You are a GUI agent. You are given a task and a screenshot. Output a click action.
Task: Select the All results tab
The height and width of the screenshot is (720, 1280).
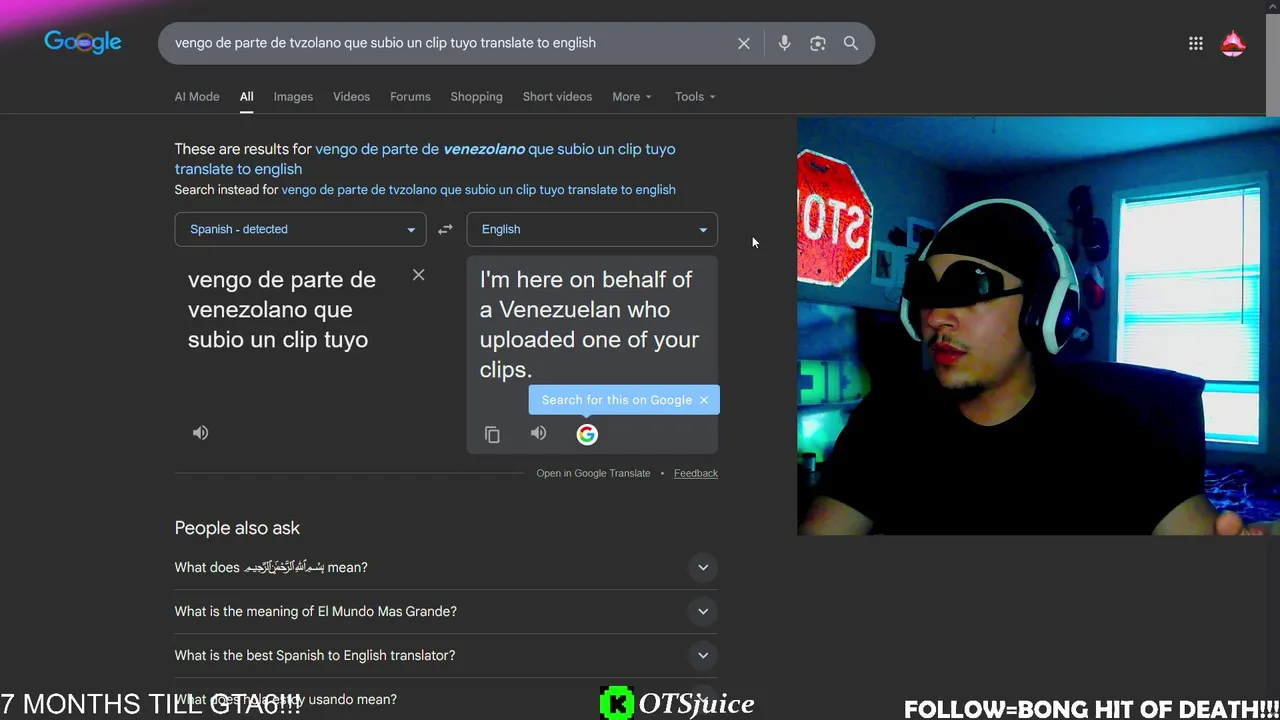(247, 97)
